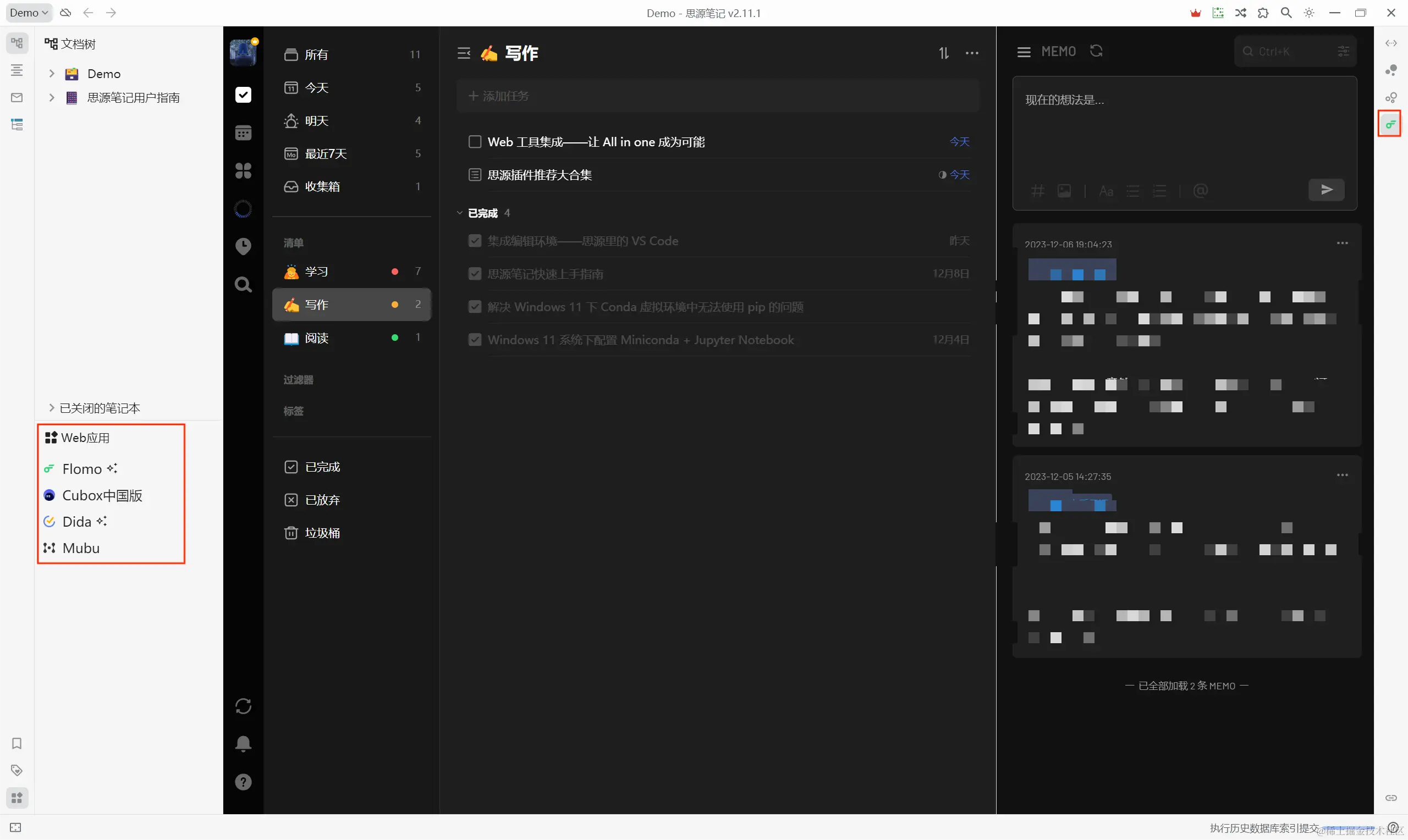Select the 阅读 list
The width and height of the screenshot is (1408, 840).
click(x=317, y=338)
